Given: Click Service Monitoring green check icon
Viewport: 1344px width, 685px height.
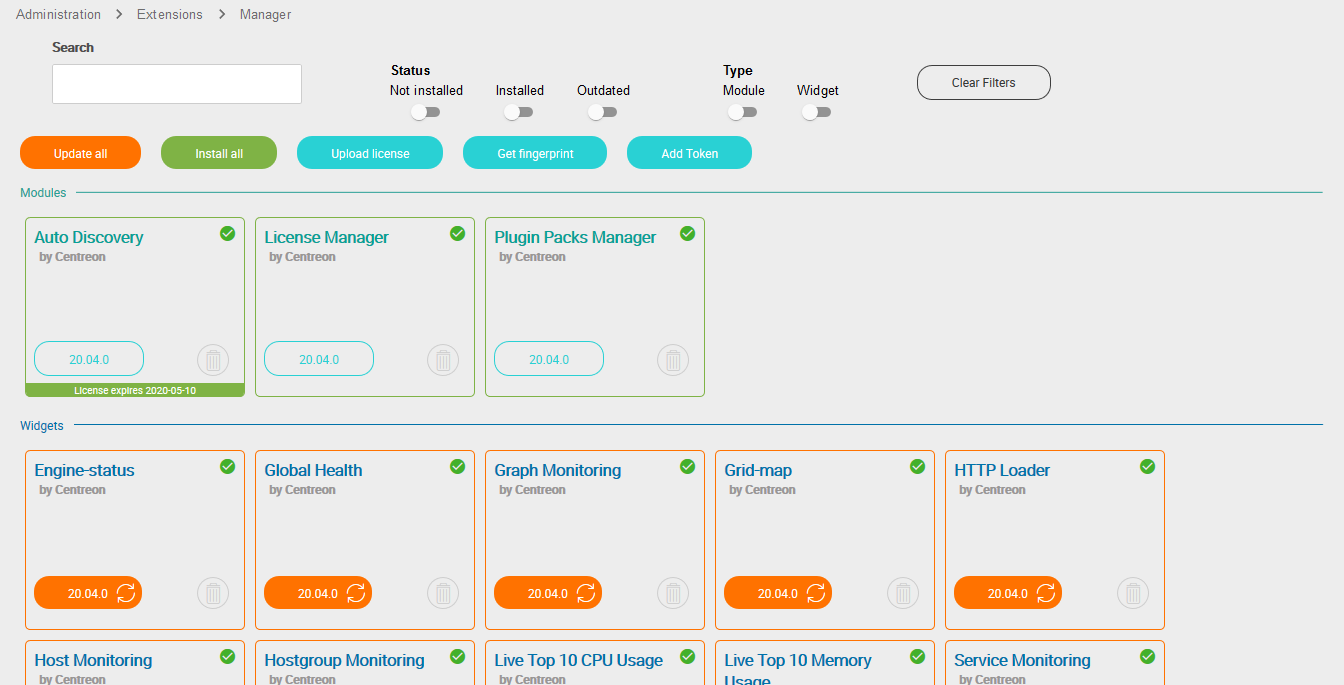Looking at the screenshot, I should click(1147, 656).
